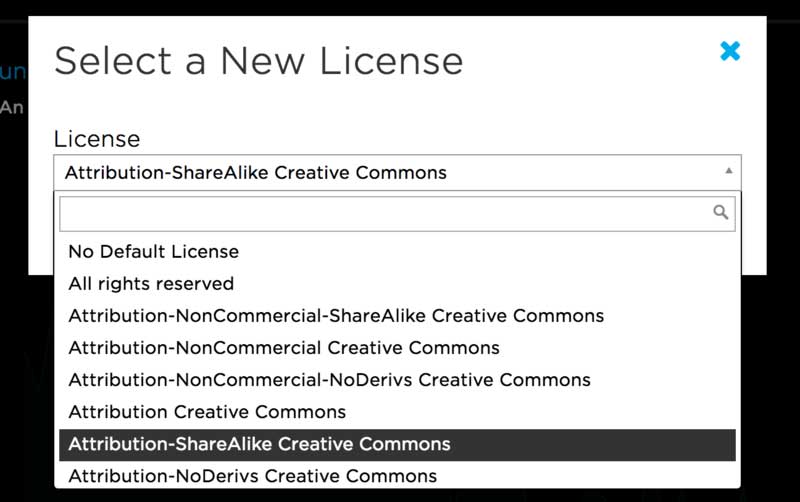
Task: Choose Attribution-NonCommercial-NoDerivs Creative Commons
Action: pos(329,380)
